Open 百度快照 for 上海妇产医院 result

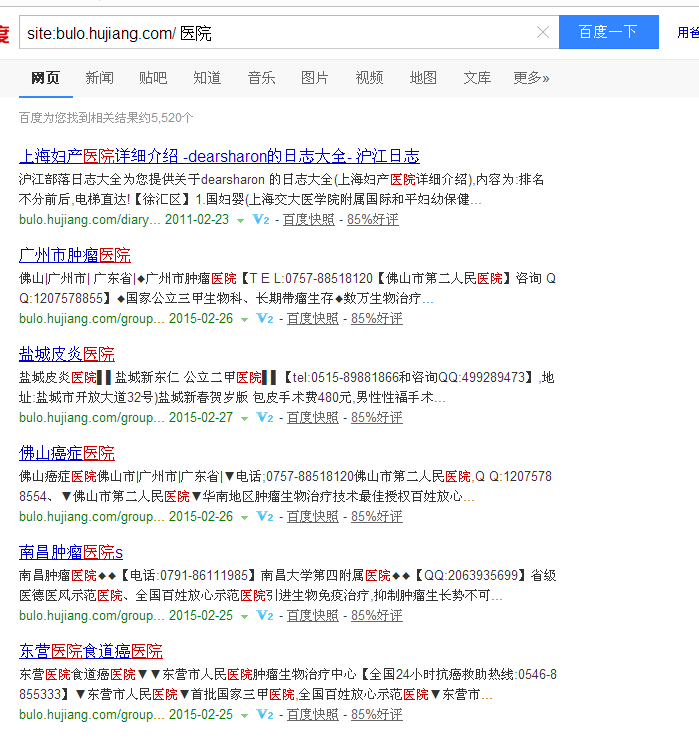pyautogui.click(x=309, y=220)
